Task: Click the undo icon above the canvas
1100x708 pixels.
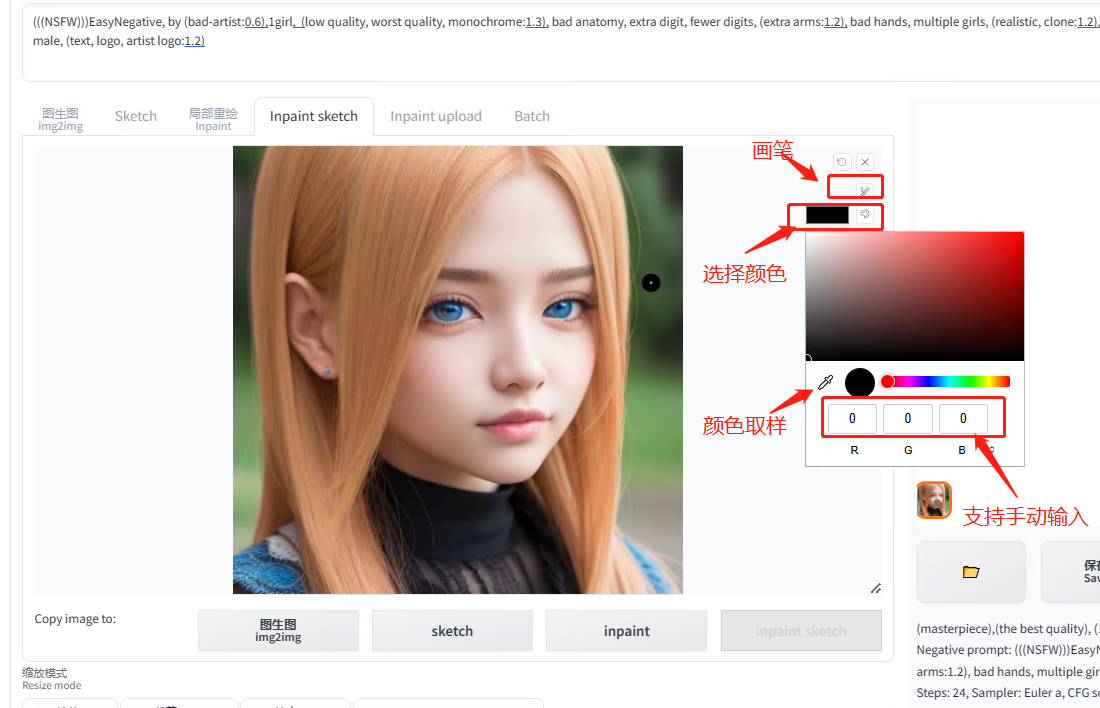Action: pyautogui.click(x=842, y=162)
